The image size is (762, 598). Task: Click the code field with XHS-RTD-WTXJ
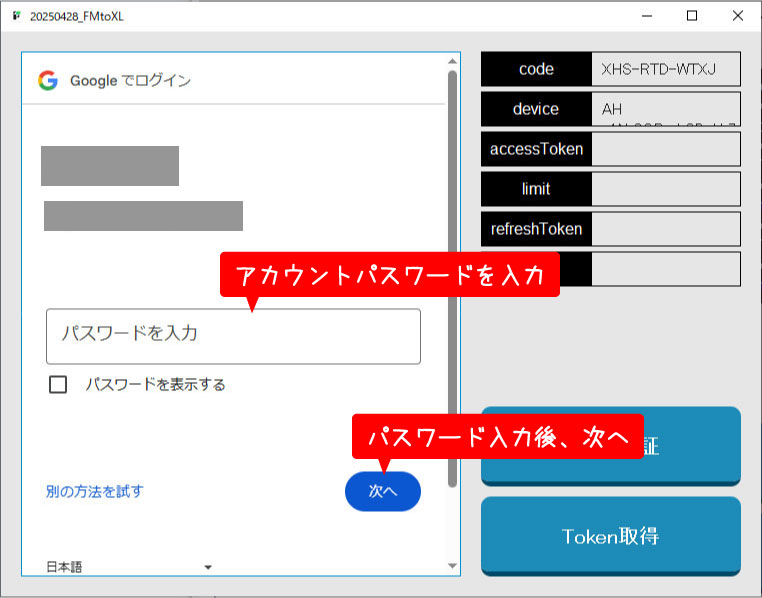point(666,69)
